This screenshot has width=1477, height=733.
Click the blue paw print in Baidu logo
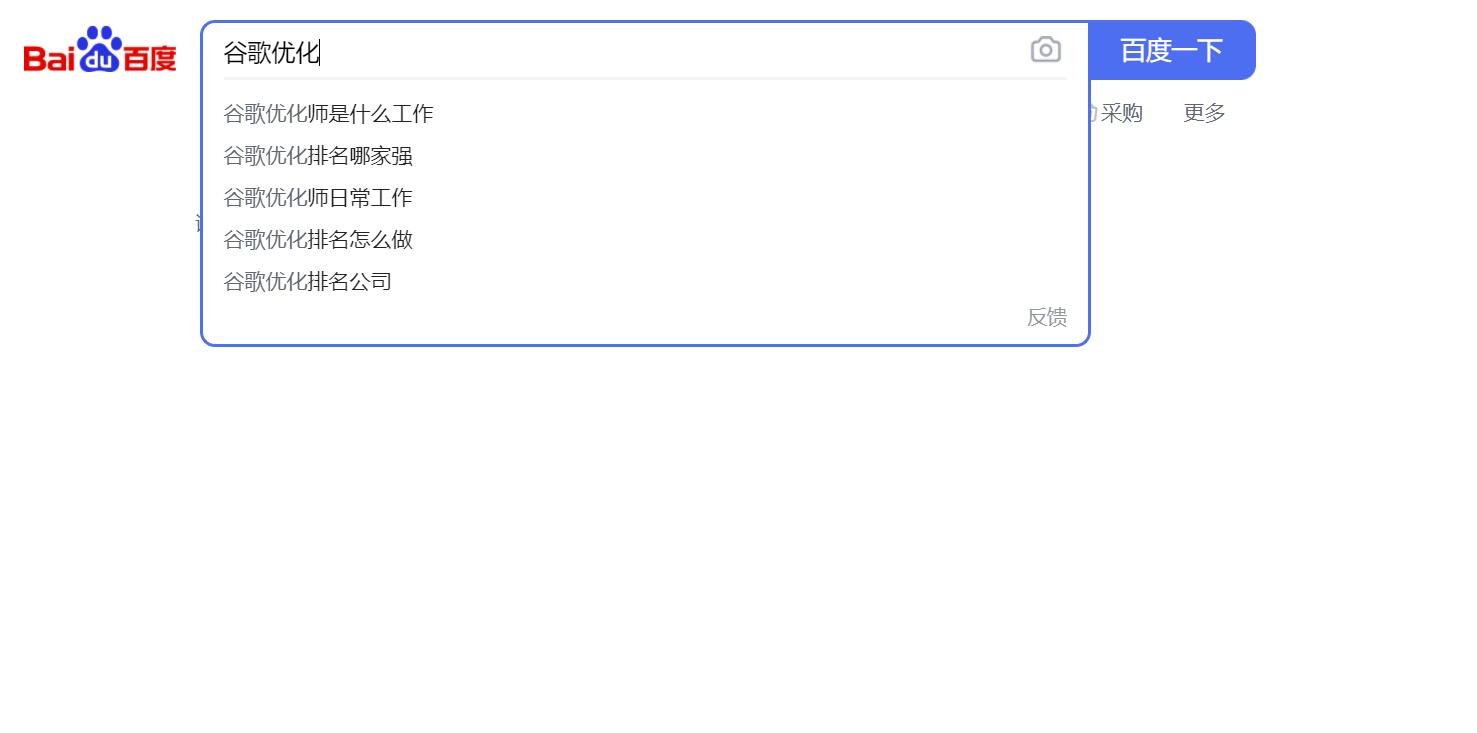point(100,49)
